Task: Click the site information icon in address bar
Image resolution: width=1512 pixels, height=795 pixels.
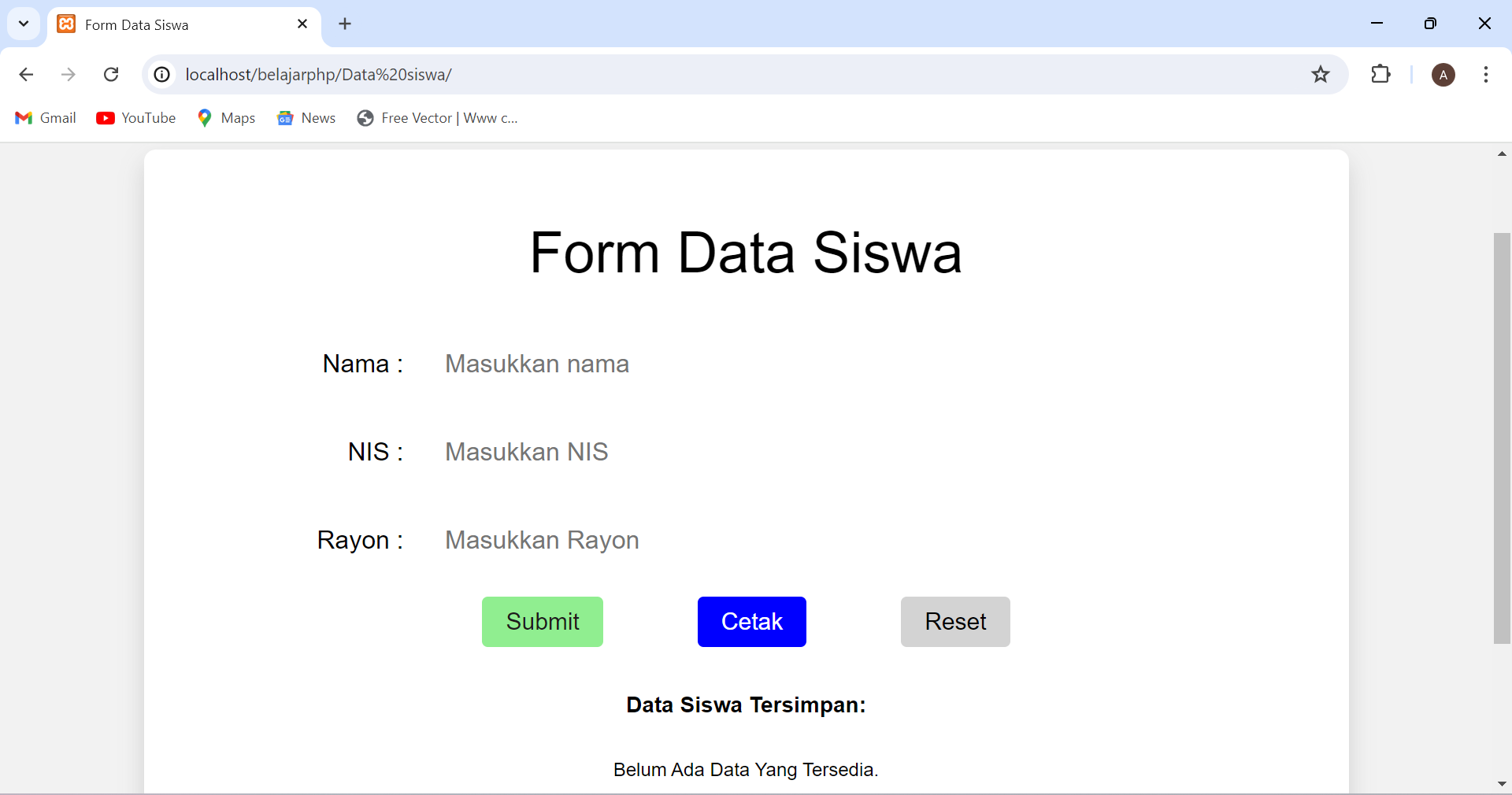Action: point(161,75)
